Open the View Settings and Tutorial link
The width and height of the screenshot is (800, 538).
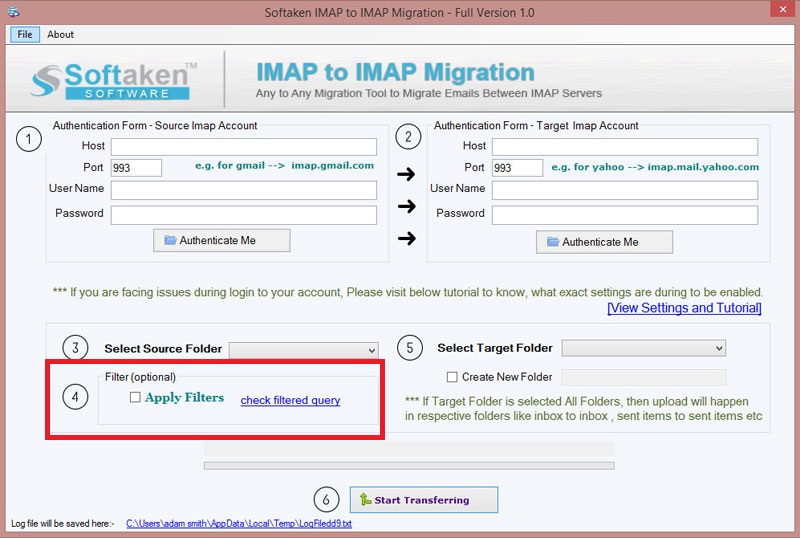click(684, 308)
